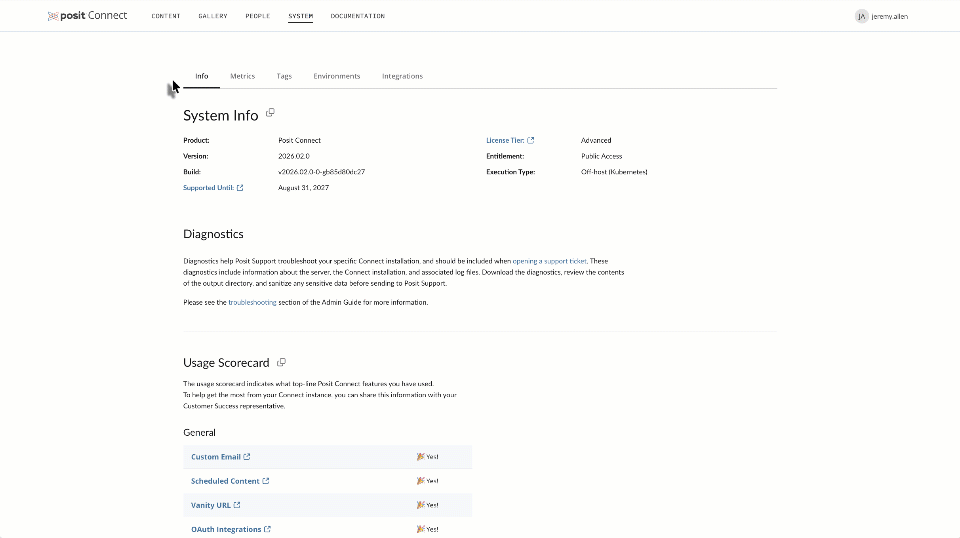This screenshot has width=960, height=538.
Task: Open the Environments tab
Action: (x=337, y=76)
